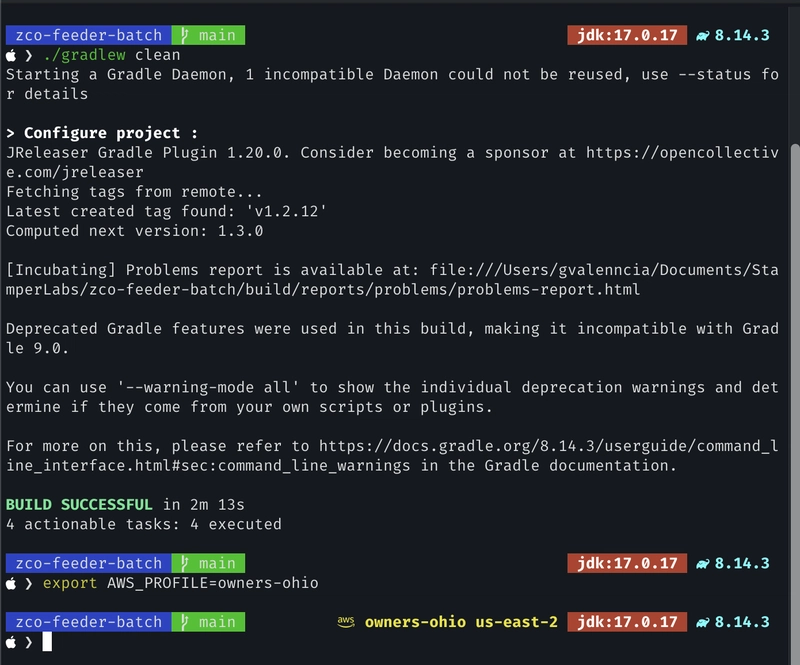This screenshot has height=665, width=800.
Task: Click the prompt chevron before ./gradlew clean
Action: [x=29, y=56]
